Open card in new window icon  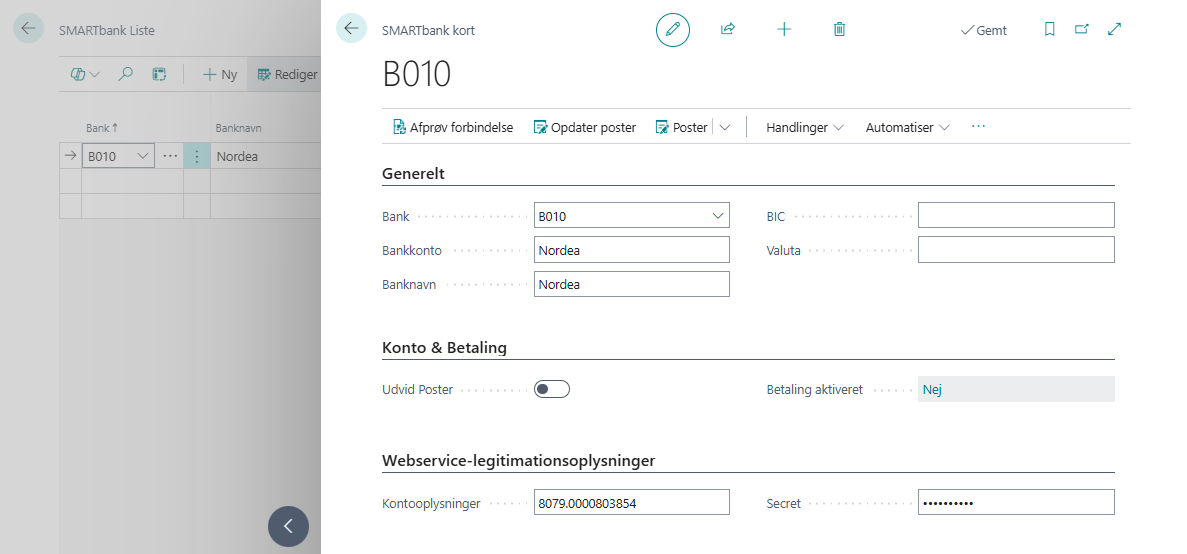(x=1081, y=30)
